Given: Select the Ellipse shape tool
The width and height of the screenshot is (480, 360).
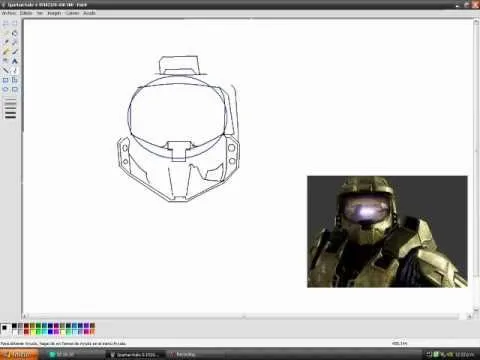Looking at the screenshot, I should (6, 89).
